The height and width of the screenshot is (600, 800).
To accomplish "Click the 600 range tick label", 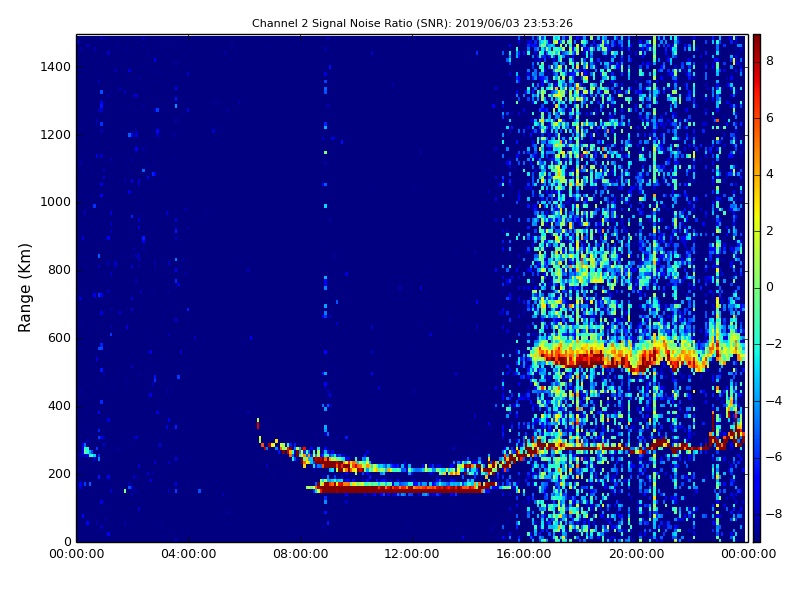I will (59, 338).
